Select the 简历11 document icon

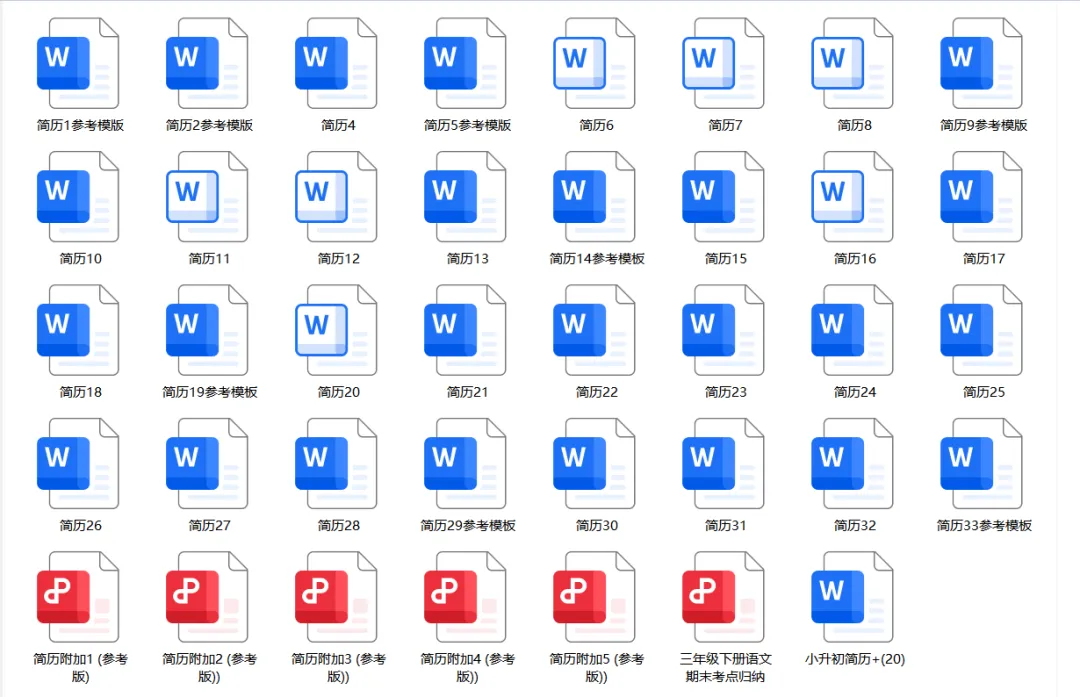207,197
